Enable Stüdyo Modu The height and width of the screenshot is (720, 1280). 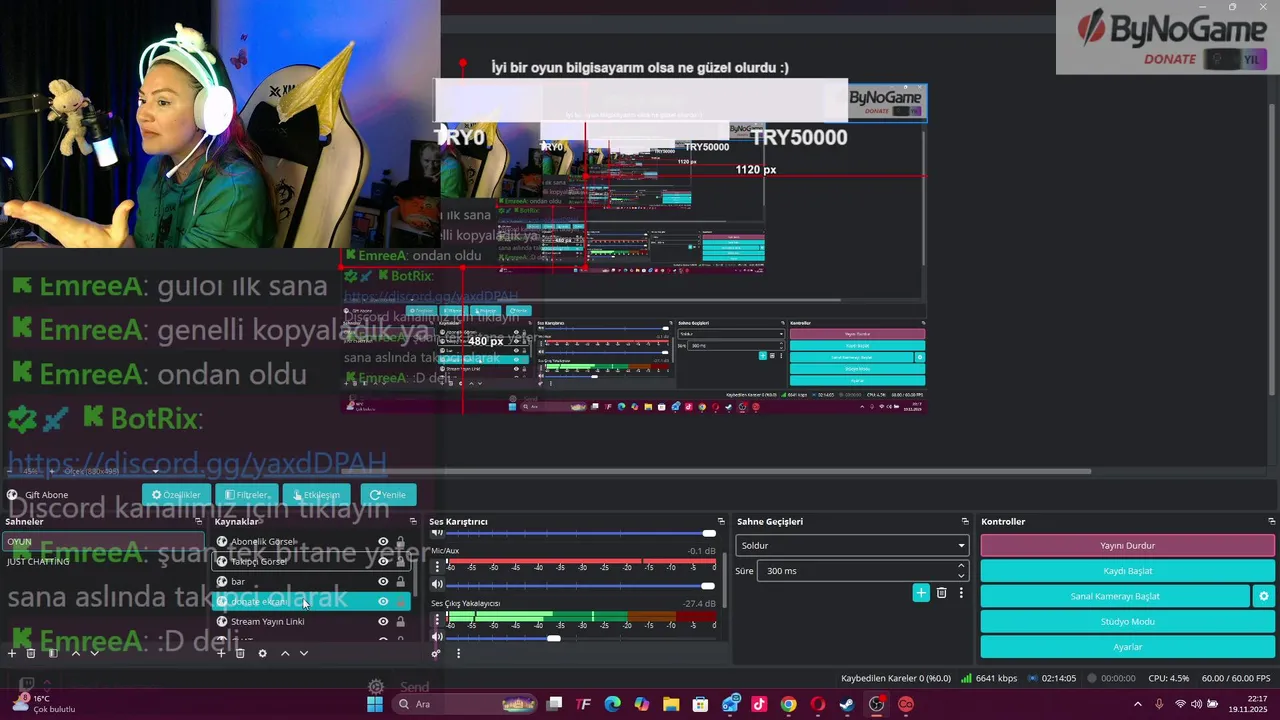[1127, 622]
